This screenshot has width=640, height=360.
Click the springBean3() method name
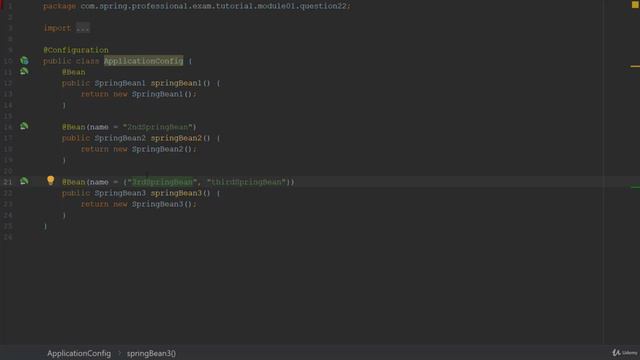tap(176, 193)
